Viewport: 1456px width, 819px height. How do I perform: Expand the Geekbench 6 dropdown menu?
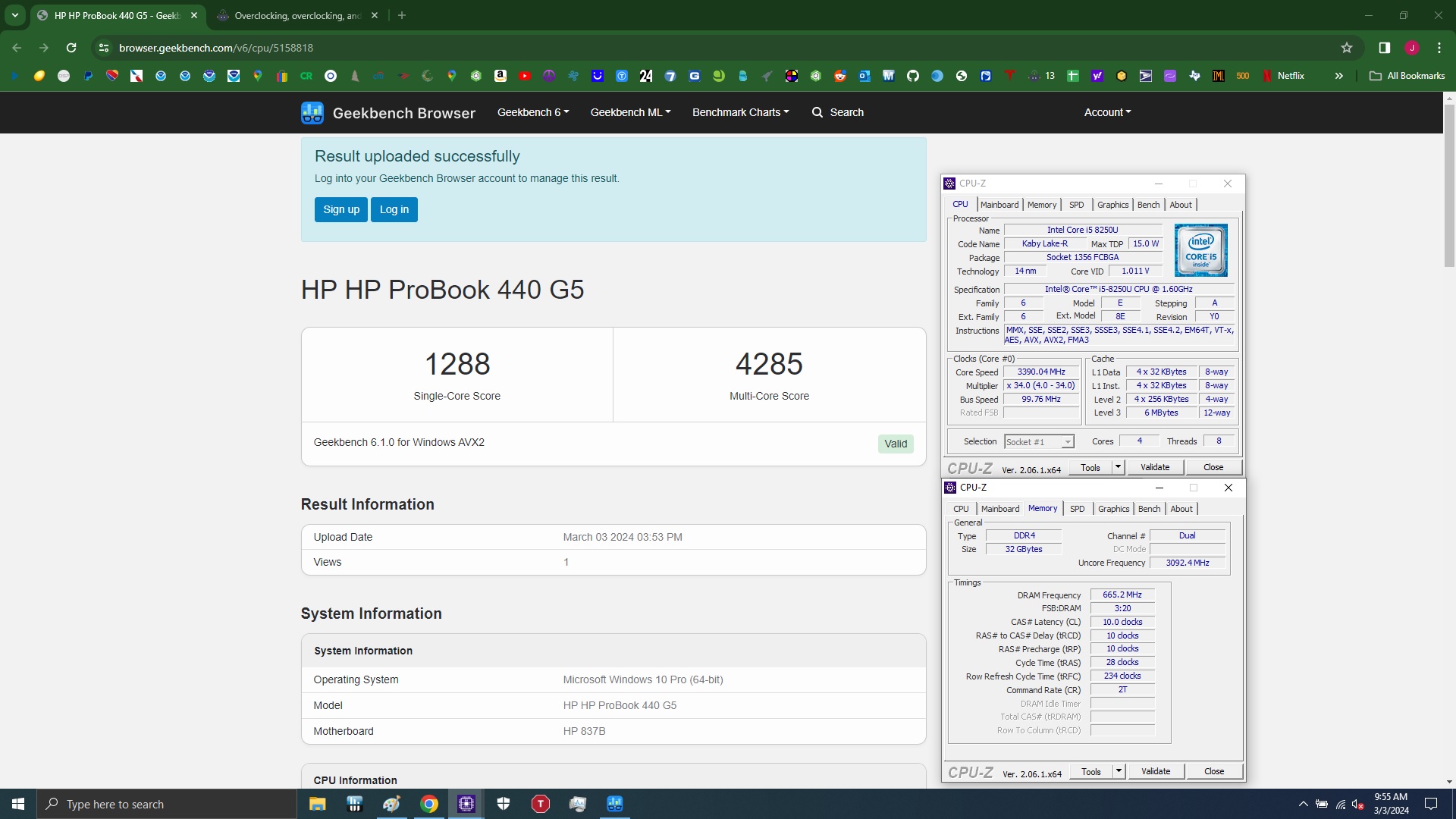pyautogui.click(x=533, y=112)
